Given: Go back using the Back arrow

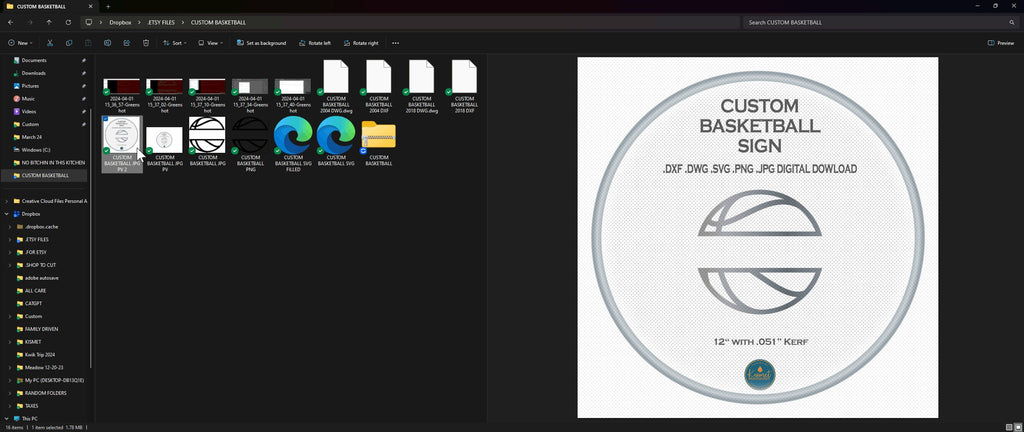Looking at the screenshot, I should pyautogui.click(x=10, y=22).
